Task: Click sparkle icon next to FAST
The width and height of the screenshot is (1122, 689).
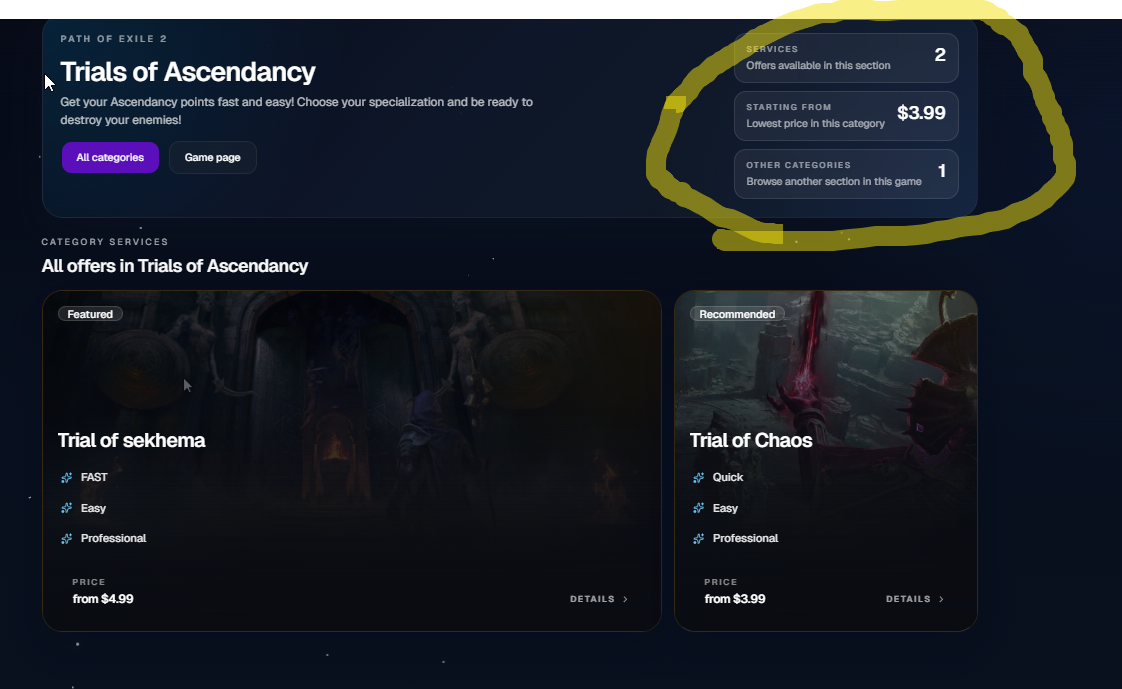Action: [x=67, y=477]
